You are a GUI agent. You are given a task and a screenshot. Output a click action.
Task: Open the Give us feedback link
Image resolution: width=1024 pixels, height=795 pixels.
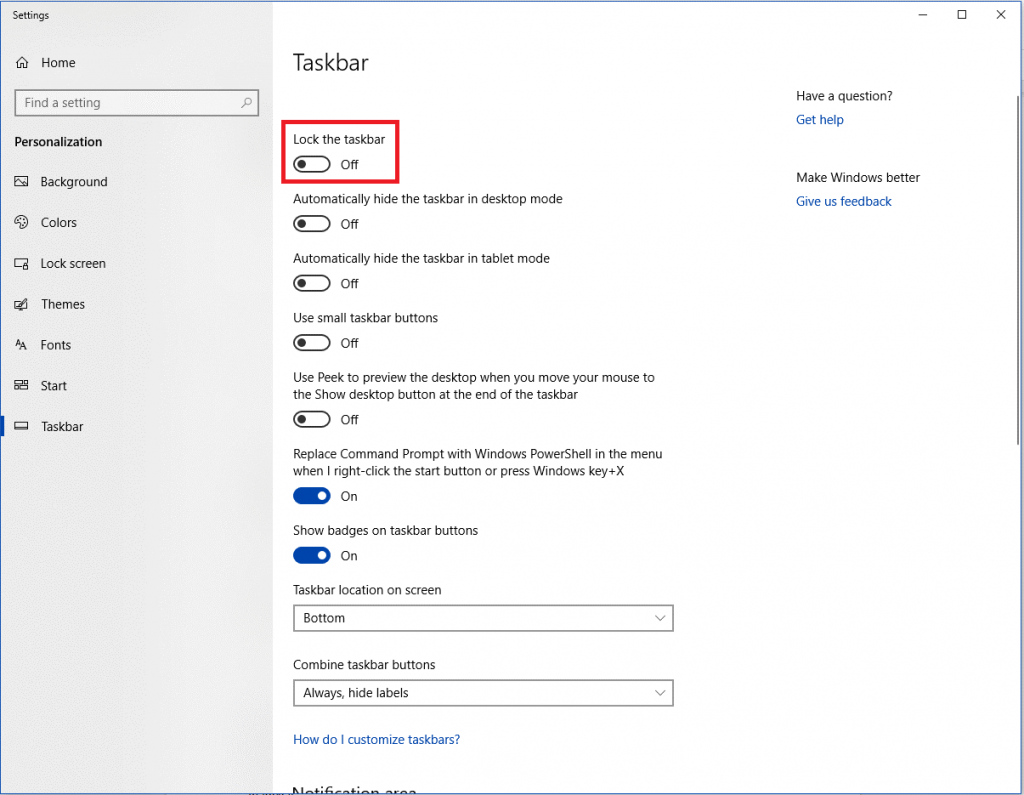click(x=843, y=201)
